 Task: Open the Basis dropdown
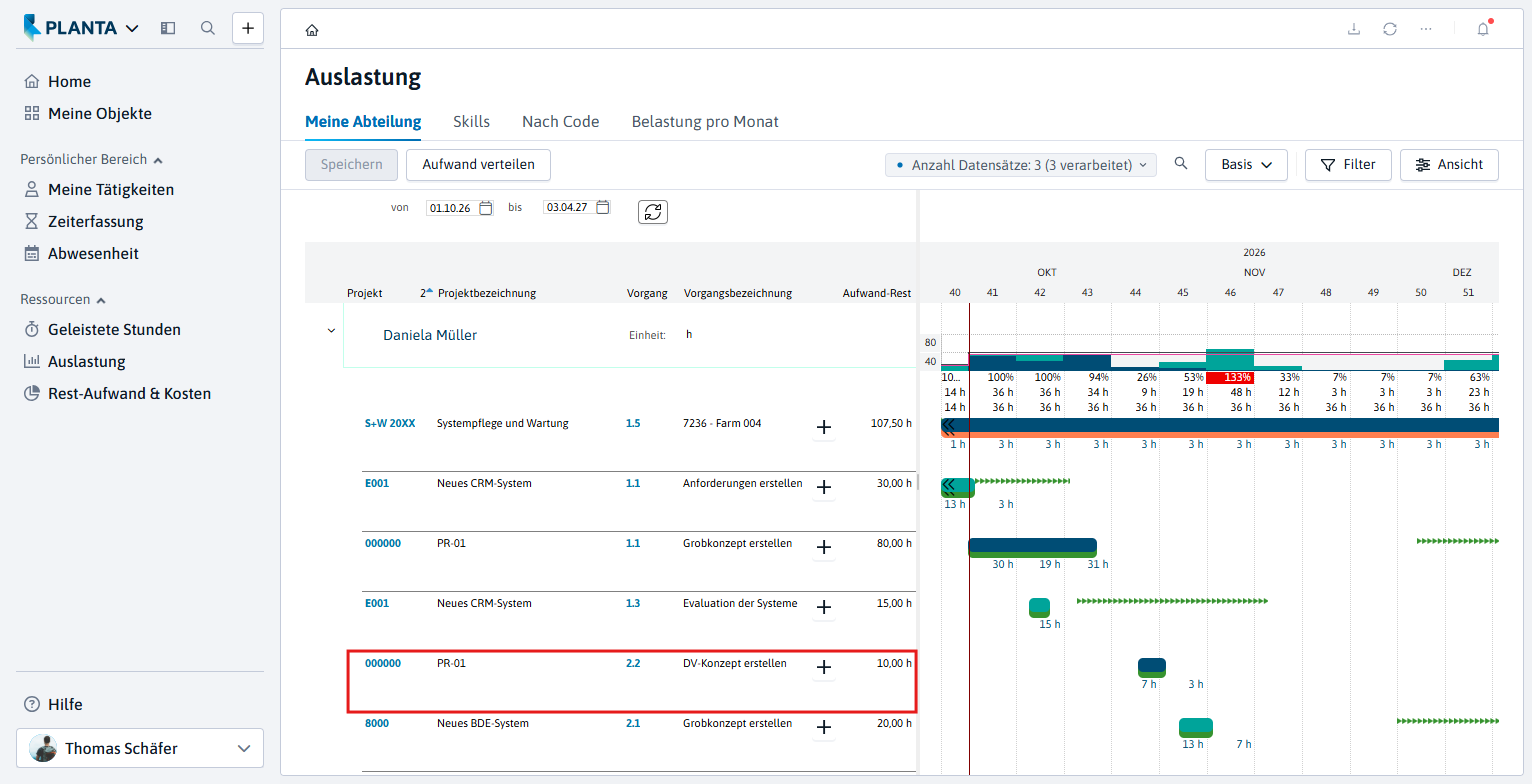tap(1246, 165)
